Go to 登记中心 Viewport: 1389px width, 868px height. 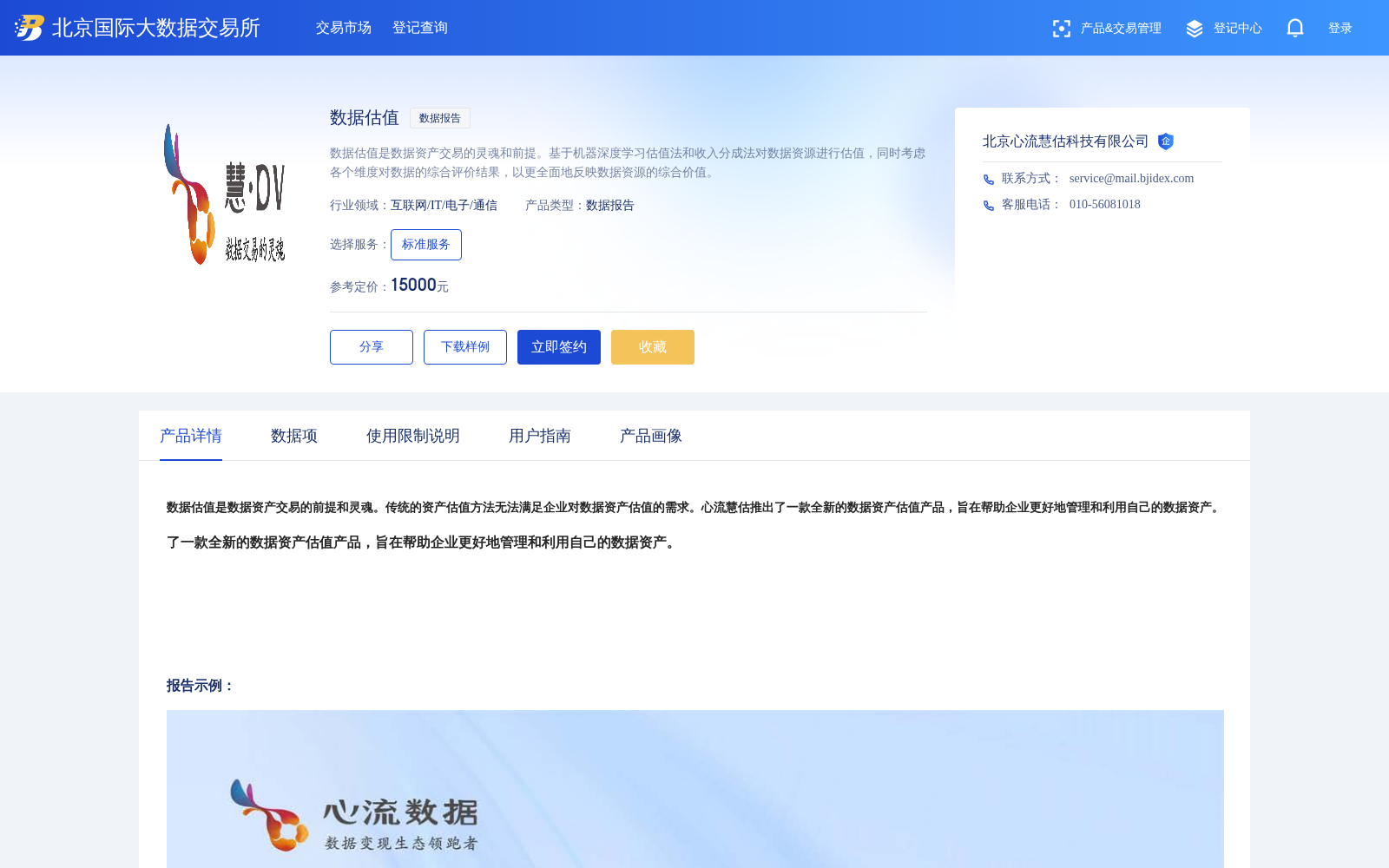coord(1238,29)
